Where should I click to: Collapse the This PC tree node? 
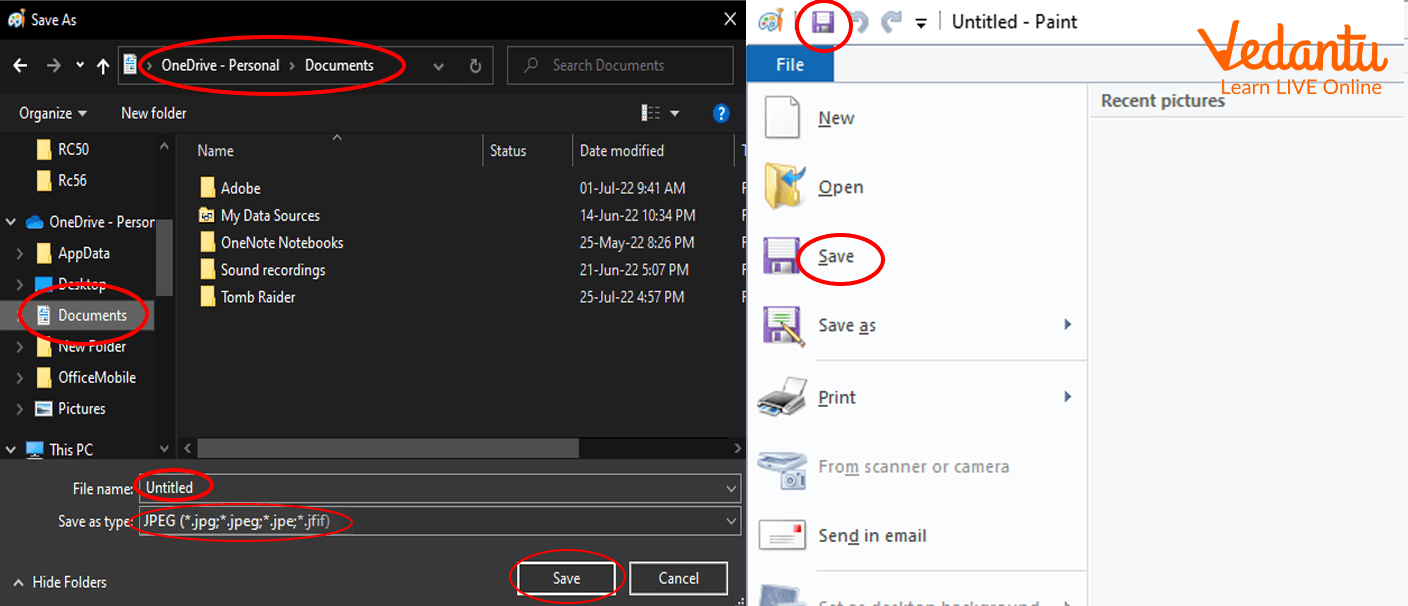coord(12,450)
